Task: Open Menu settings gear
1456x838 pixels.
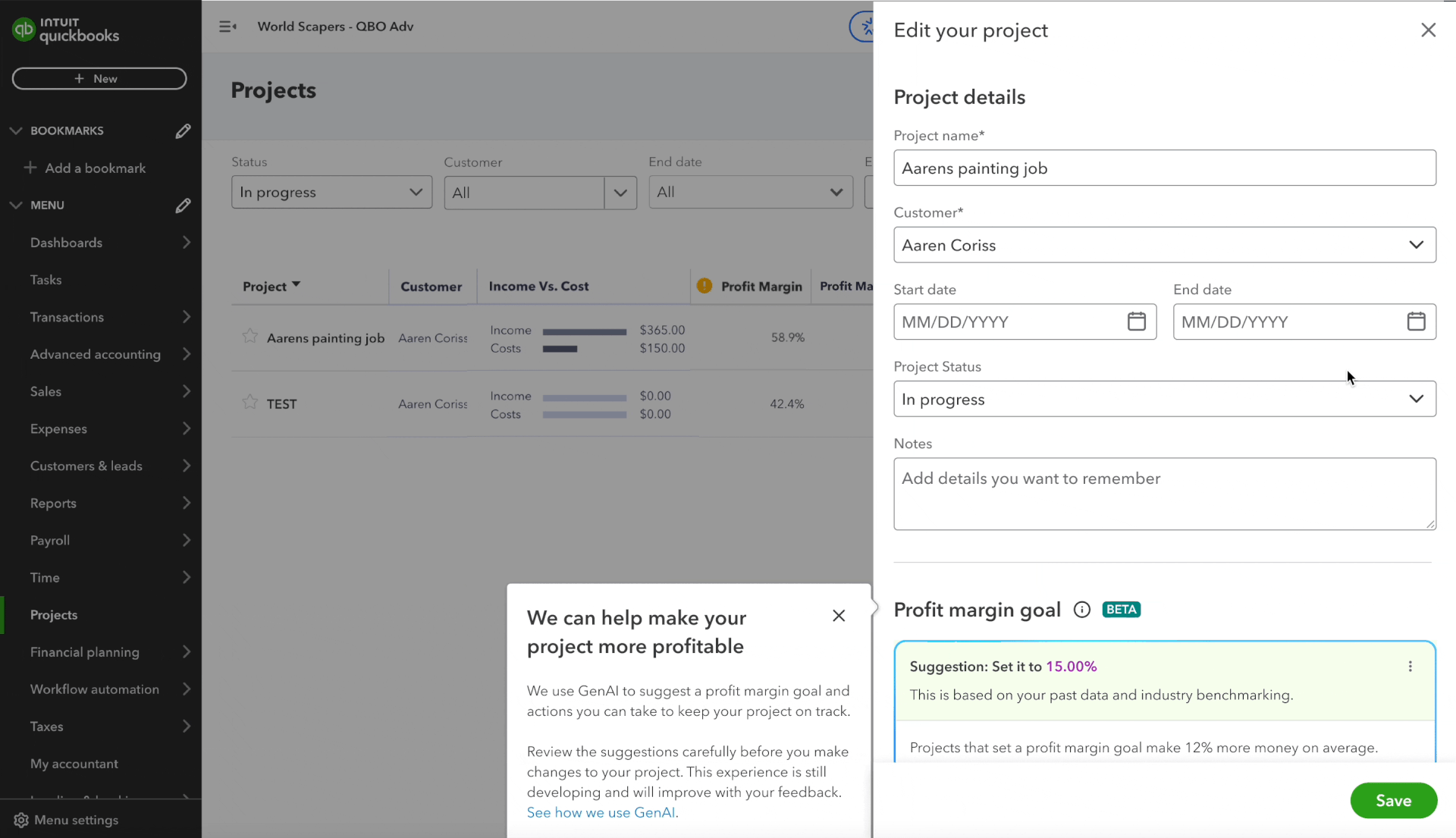Action: point(21,821)
